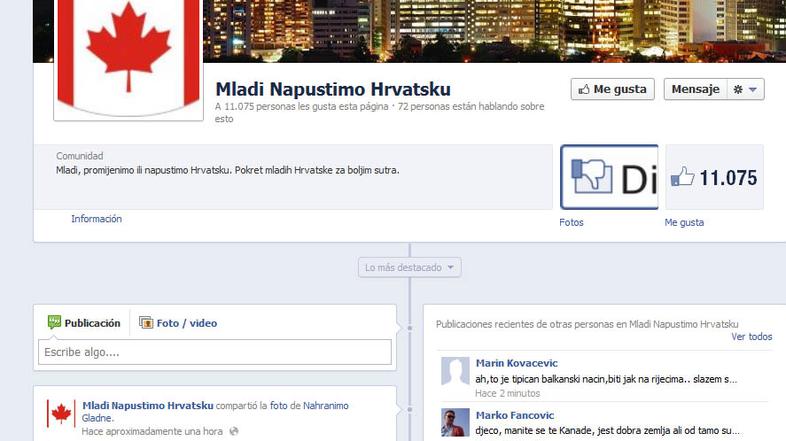Click Marin Kovacevic's comment text
Viewport: 786px width, 441px height.
pos(606,379)
